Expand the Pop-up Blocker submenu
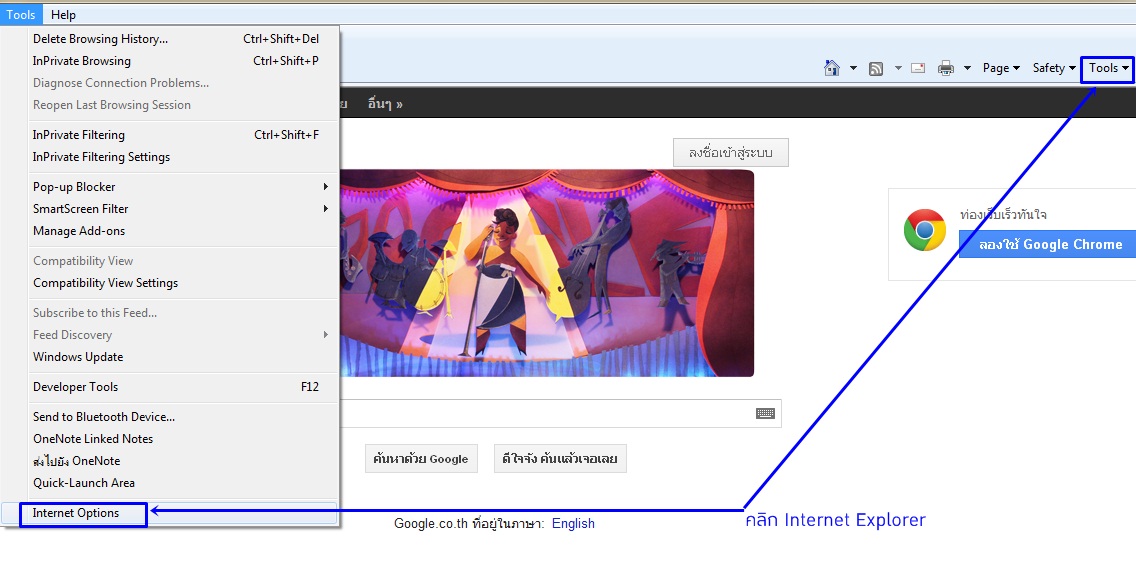The height and width of the screenshot is (574, 1136). click(176, 187)
